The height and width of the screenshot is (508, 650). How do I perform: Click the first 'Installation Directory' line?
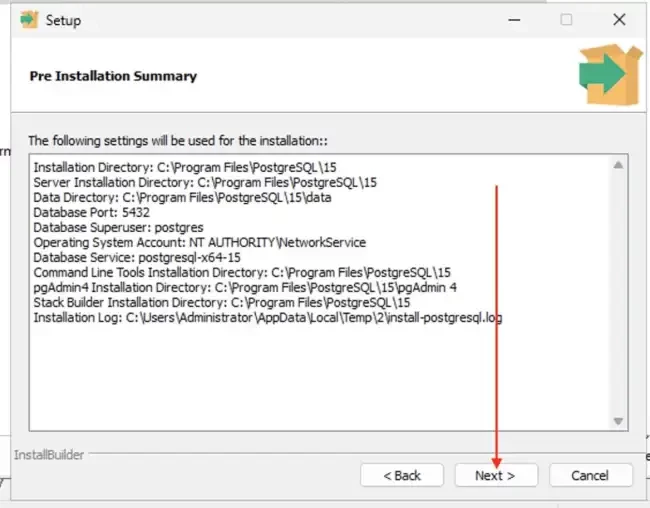[185, 168]
